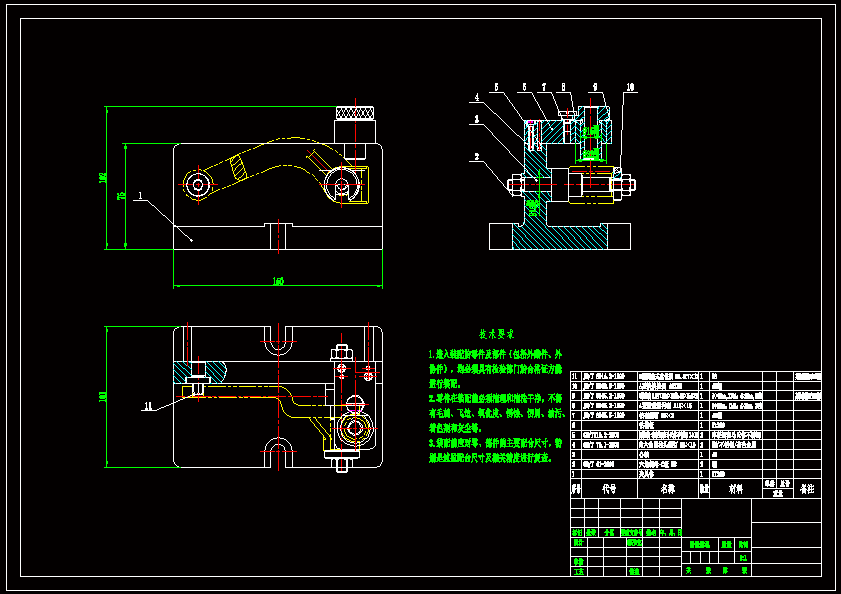Click callout number 10 in section view
The image size is (841, 594).
pyautogui.click(x=629, y=88)
